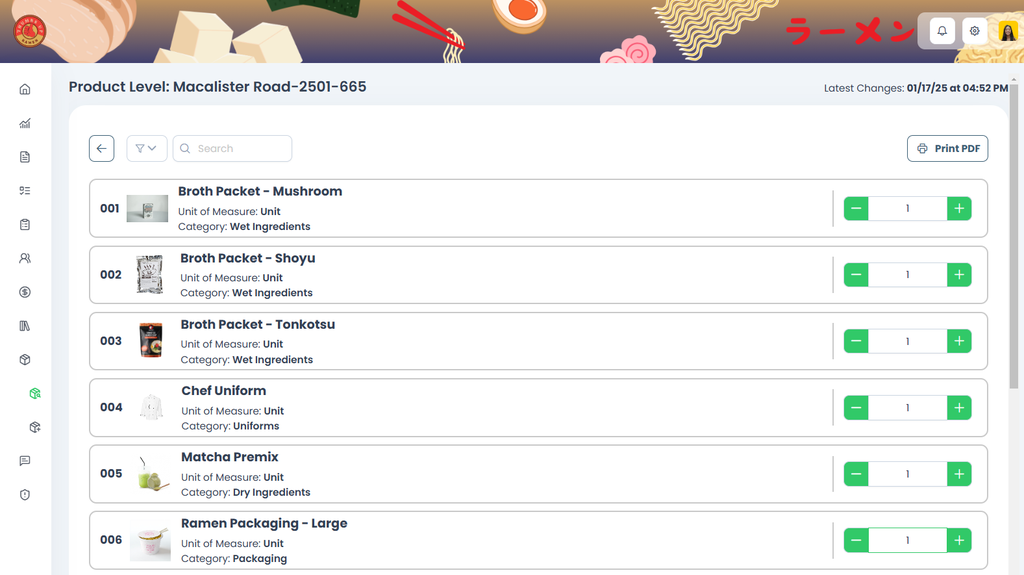Click the Broth Packet - Shoyu thumbnail
Image resolution: width=1024 pixels, height=575 pixels.
click(x=150, y=274)
